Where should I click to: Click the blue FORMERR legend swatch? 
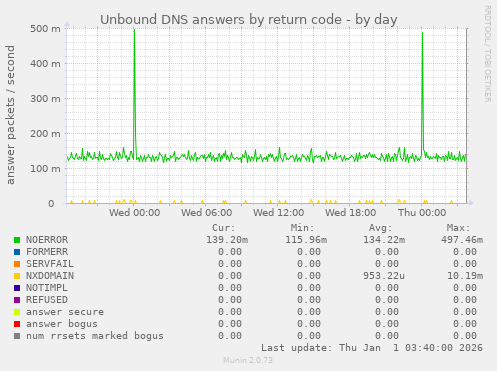[17, 252]
